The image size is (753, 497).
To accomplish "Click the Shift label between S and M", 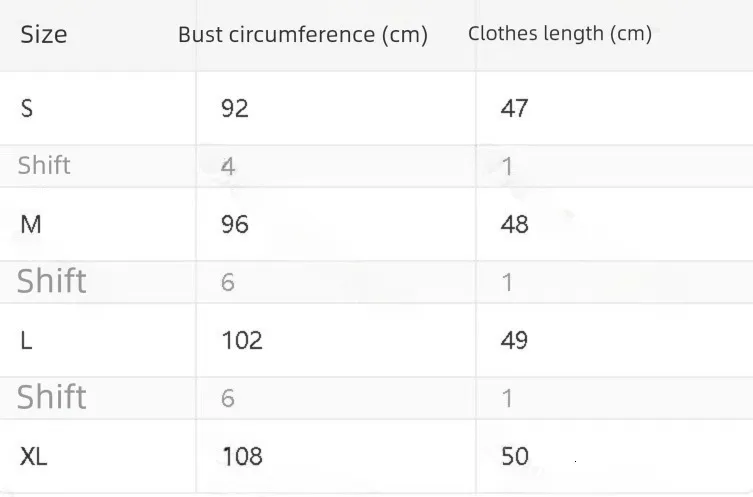I will pos(44,165).
